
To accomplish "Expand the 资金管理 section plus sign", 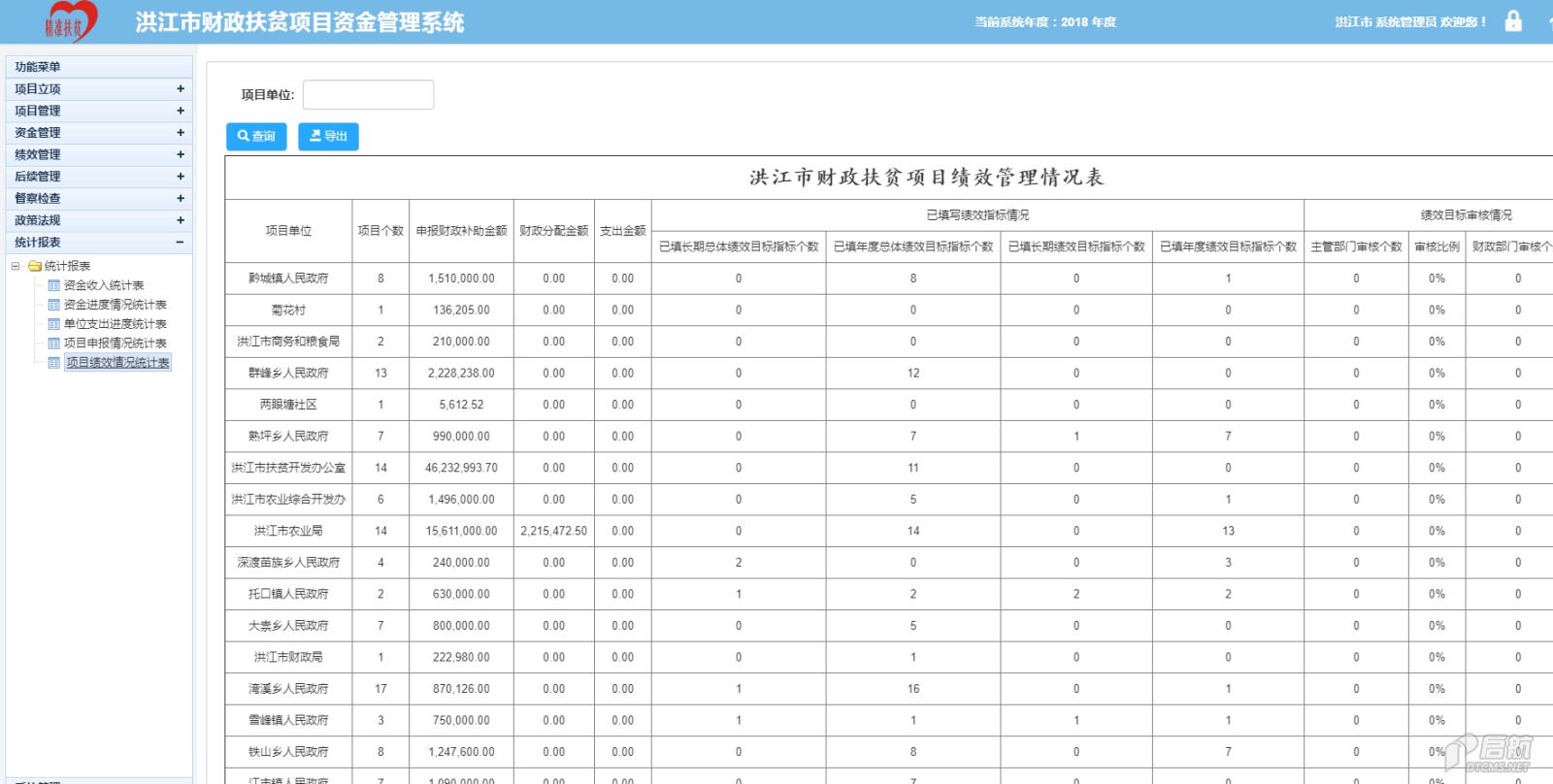I will point(181,133).
